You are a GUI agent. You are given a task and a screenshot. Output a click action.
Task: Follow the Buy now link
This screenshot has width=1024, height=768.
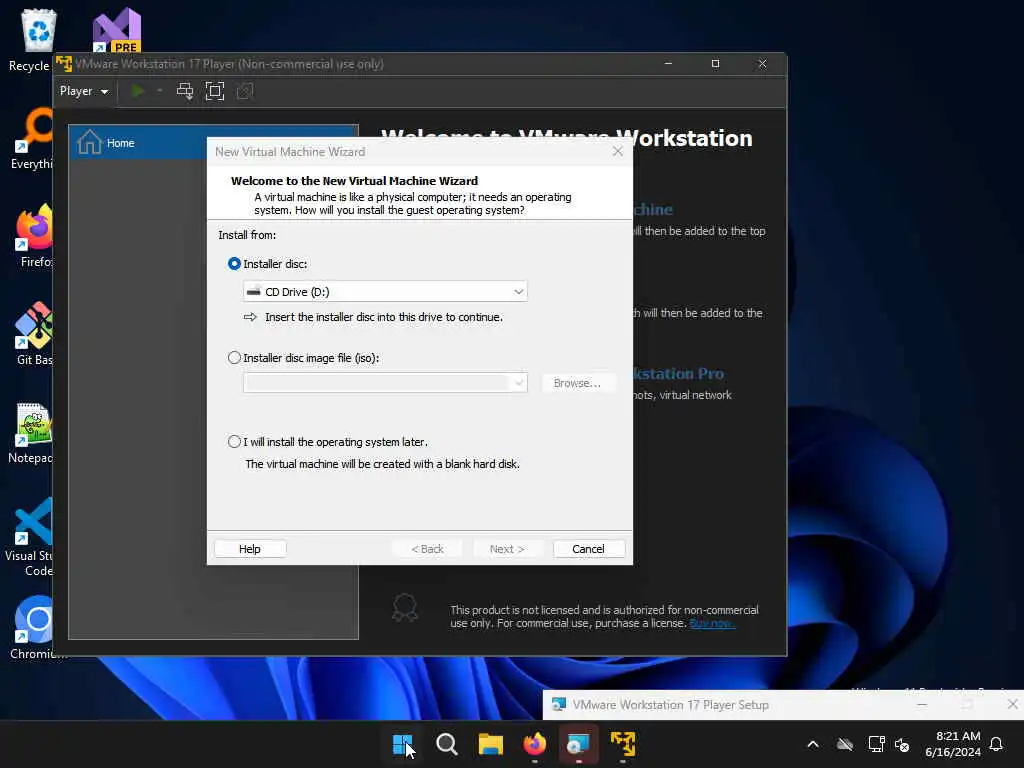point(712,624)
